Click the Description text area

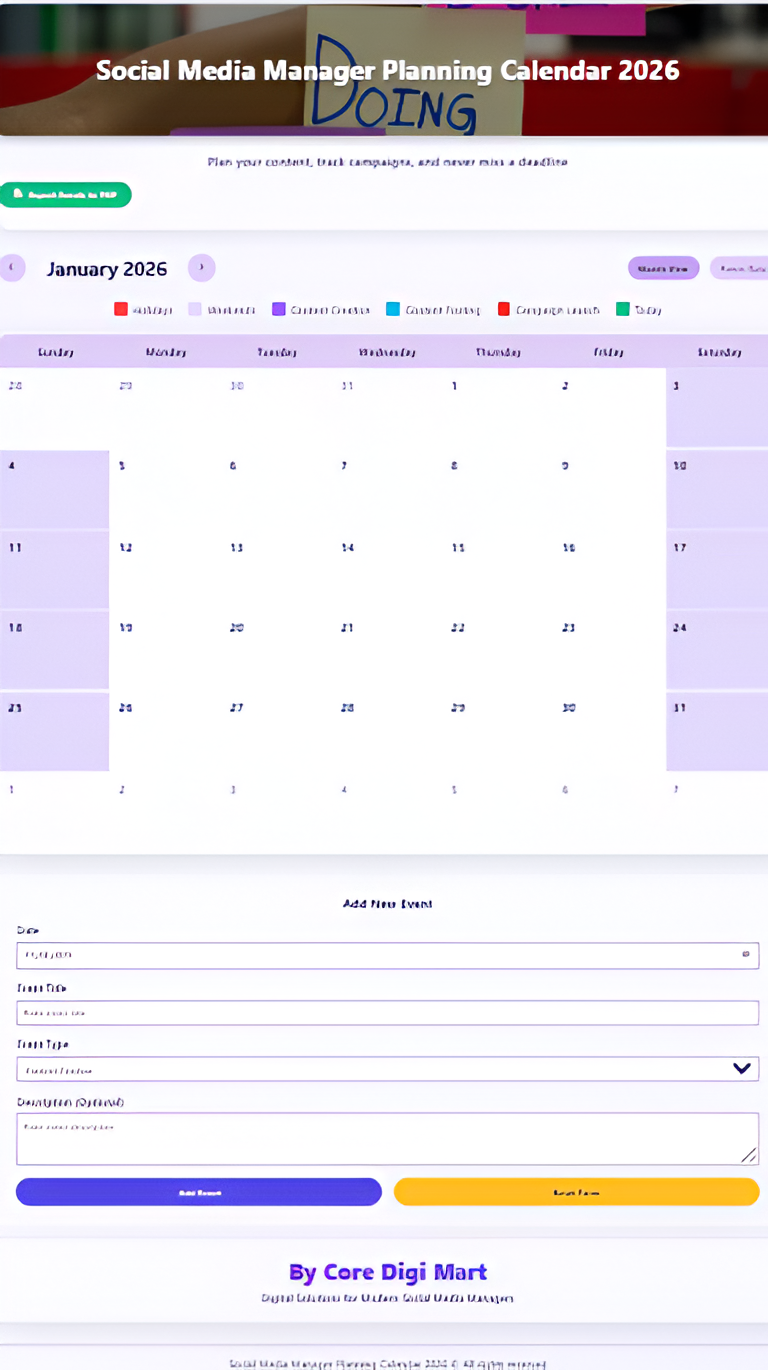[x=388, y=1139]
